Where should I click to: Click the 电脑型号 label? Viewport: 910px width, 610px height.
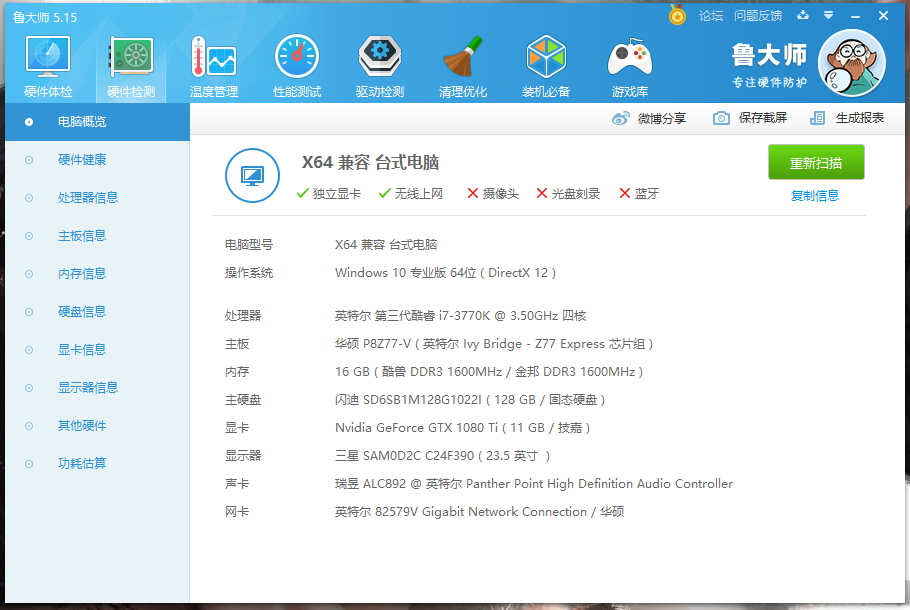point(249,245)
